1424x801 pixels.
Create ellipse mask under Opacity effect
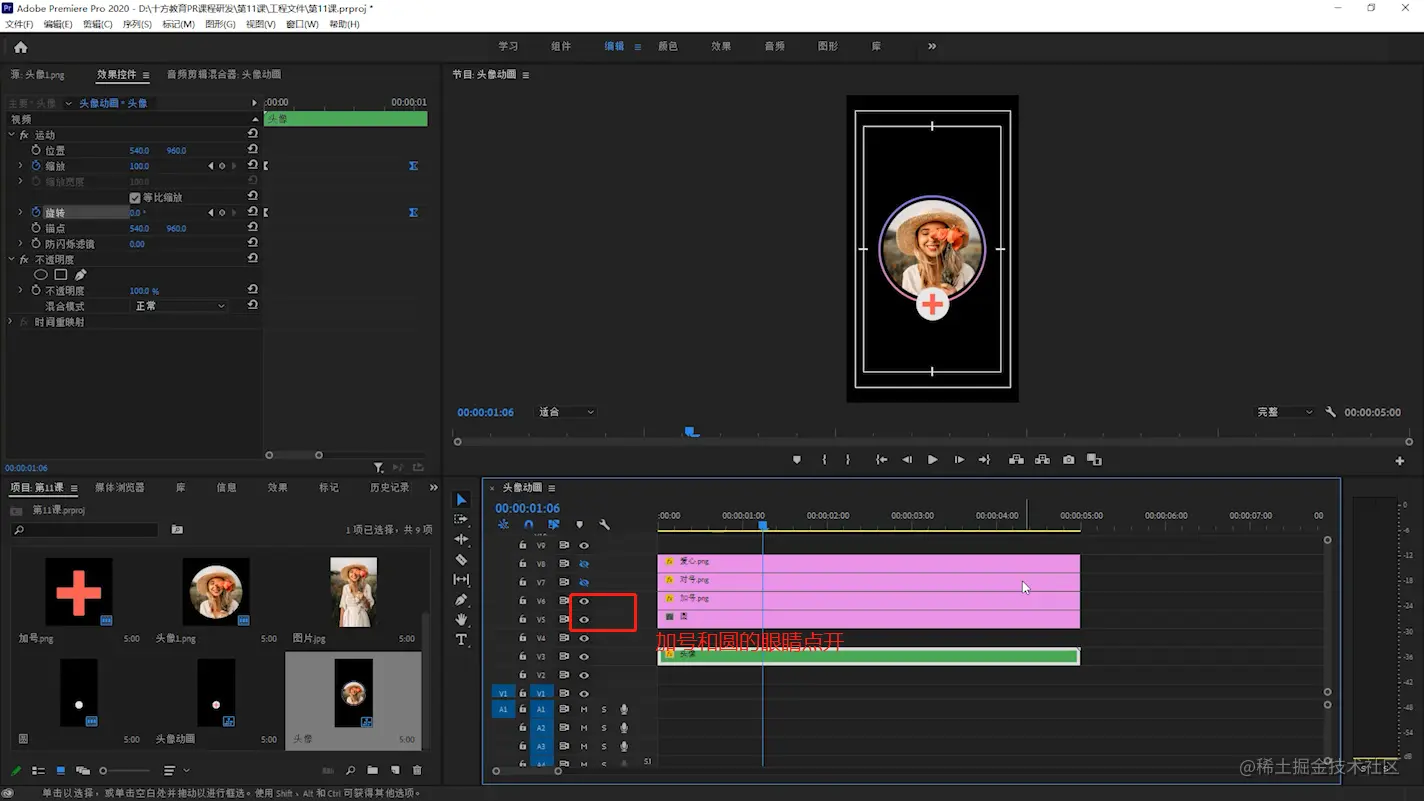[x=41, y=275]
